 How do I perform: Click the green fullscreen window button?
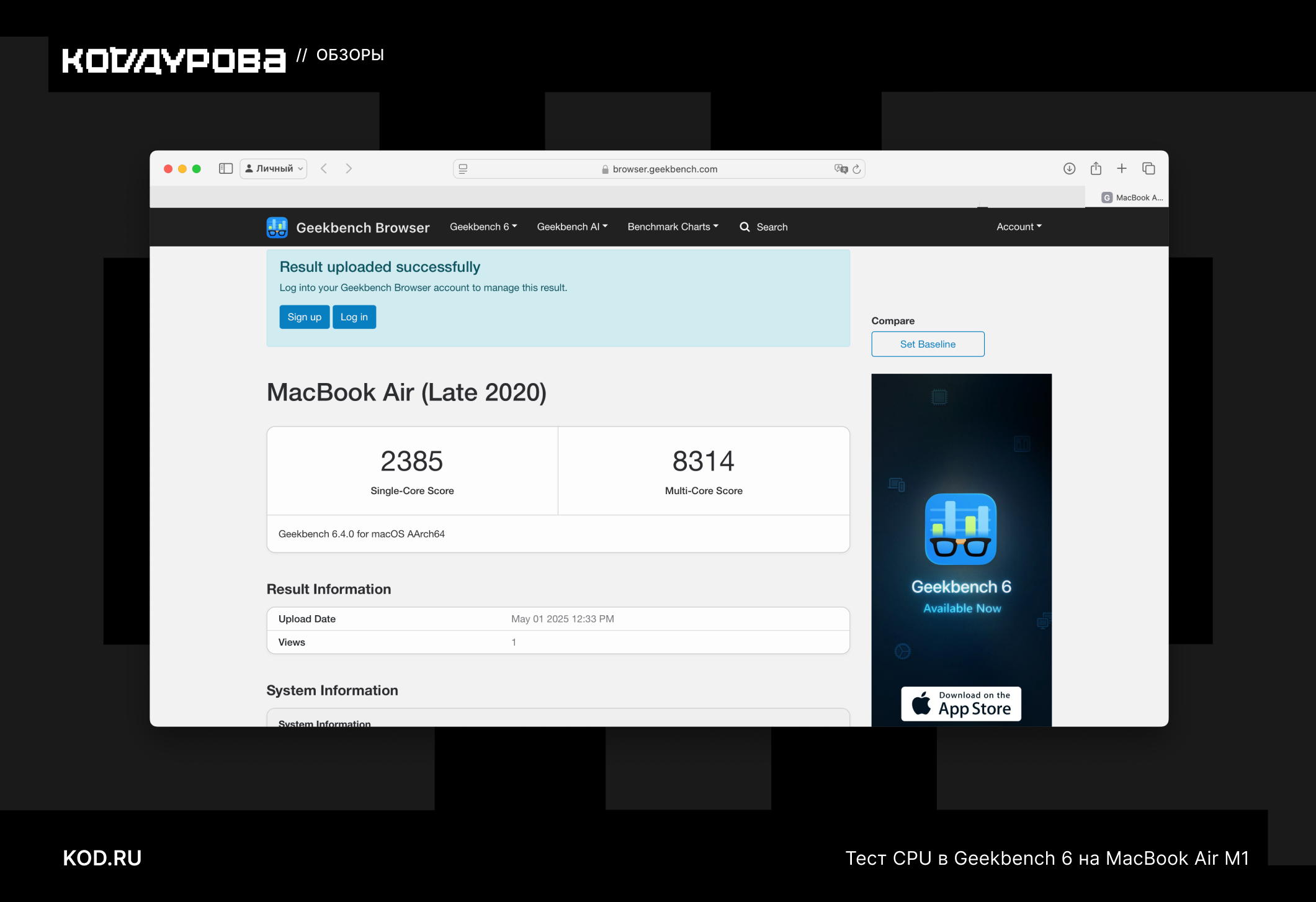coord(197,169)
